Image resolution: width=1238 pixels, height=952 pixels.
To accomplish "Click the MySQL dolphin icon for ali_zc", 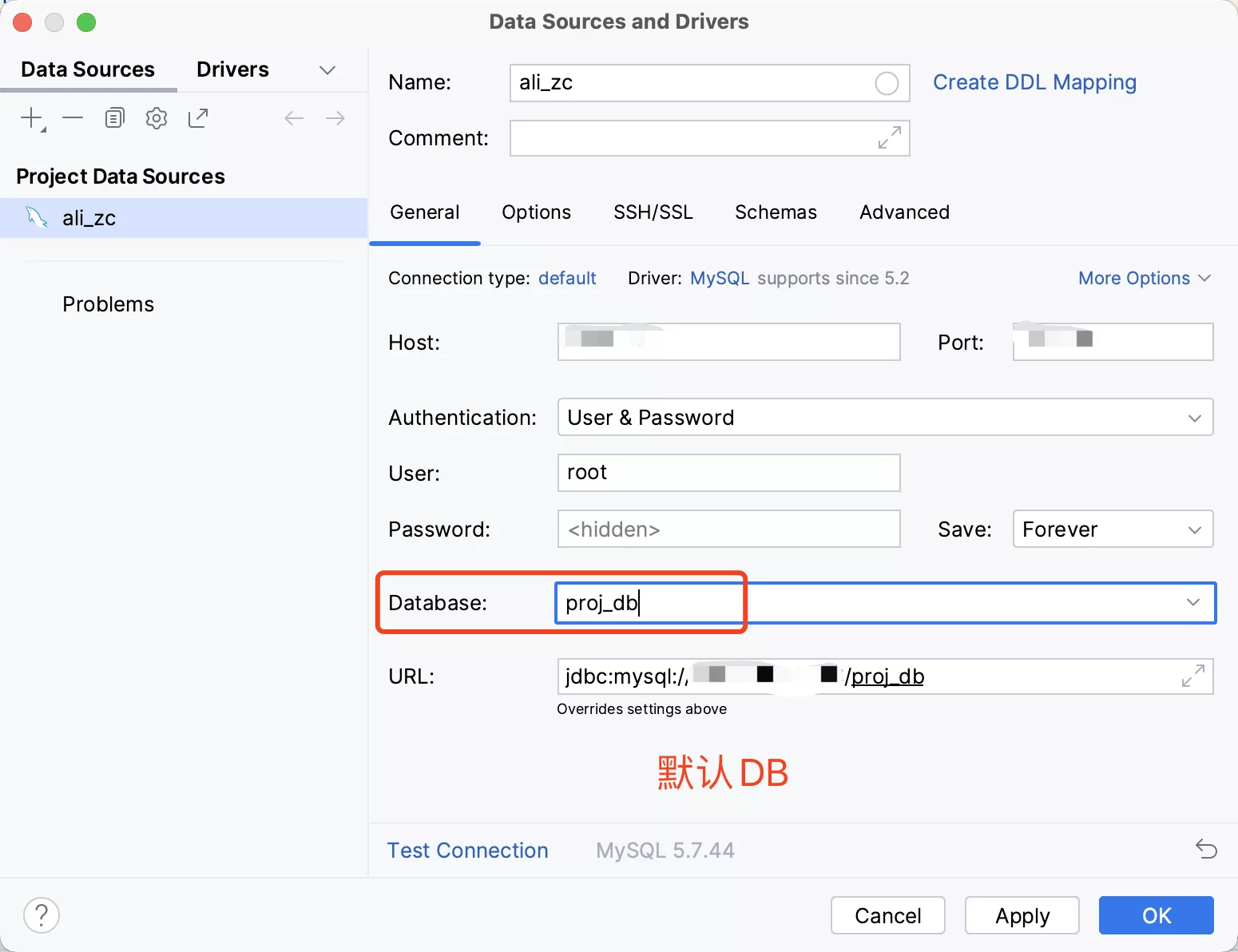I will (x=37, y=217).
